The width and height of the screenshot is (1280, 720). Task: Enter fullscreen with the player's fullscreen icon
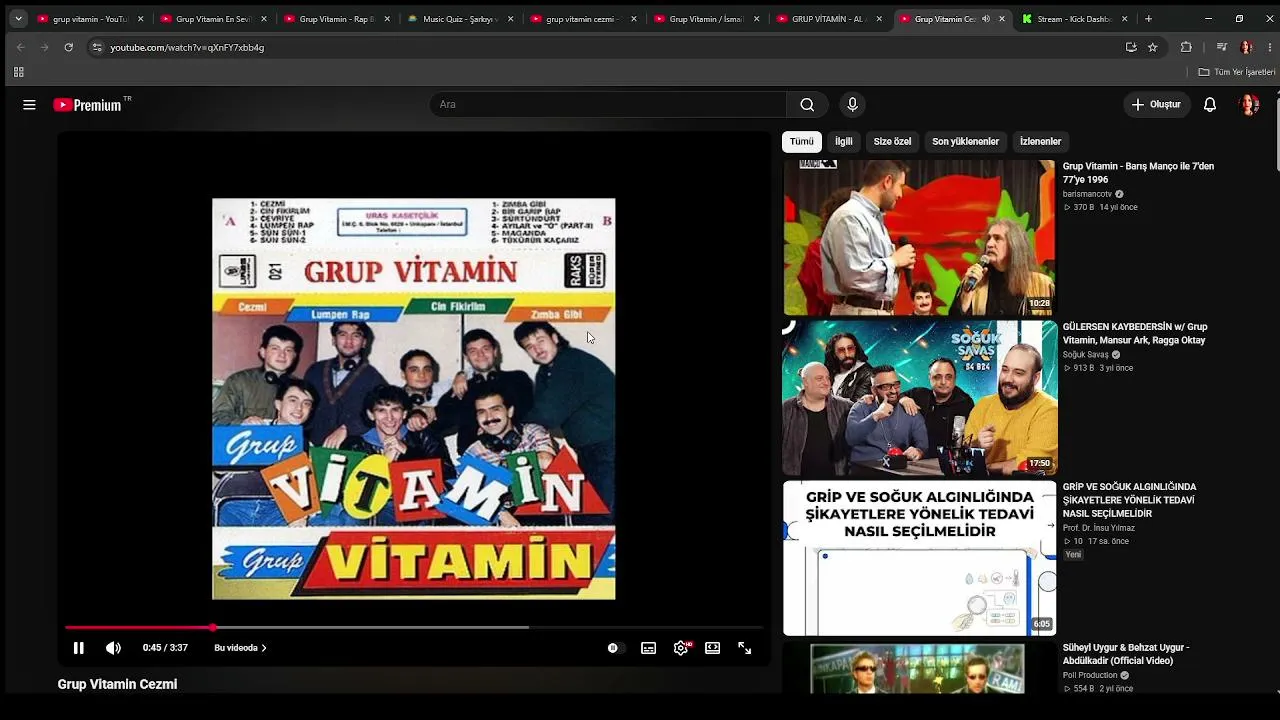point(745,648)
